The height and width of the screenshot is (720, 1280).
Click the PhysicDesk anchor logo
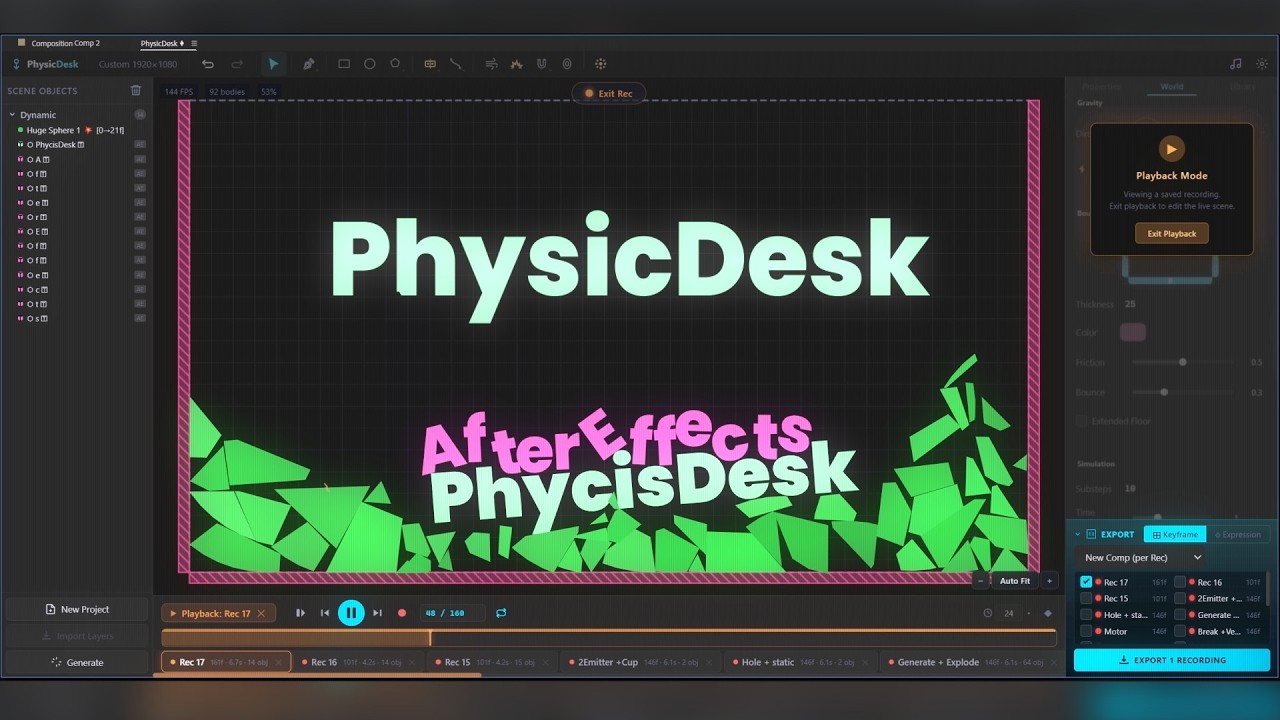click(16, 64)
